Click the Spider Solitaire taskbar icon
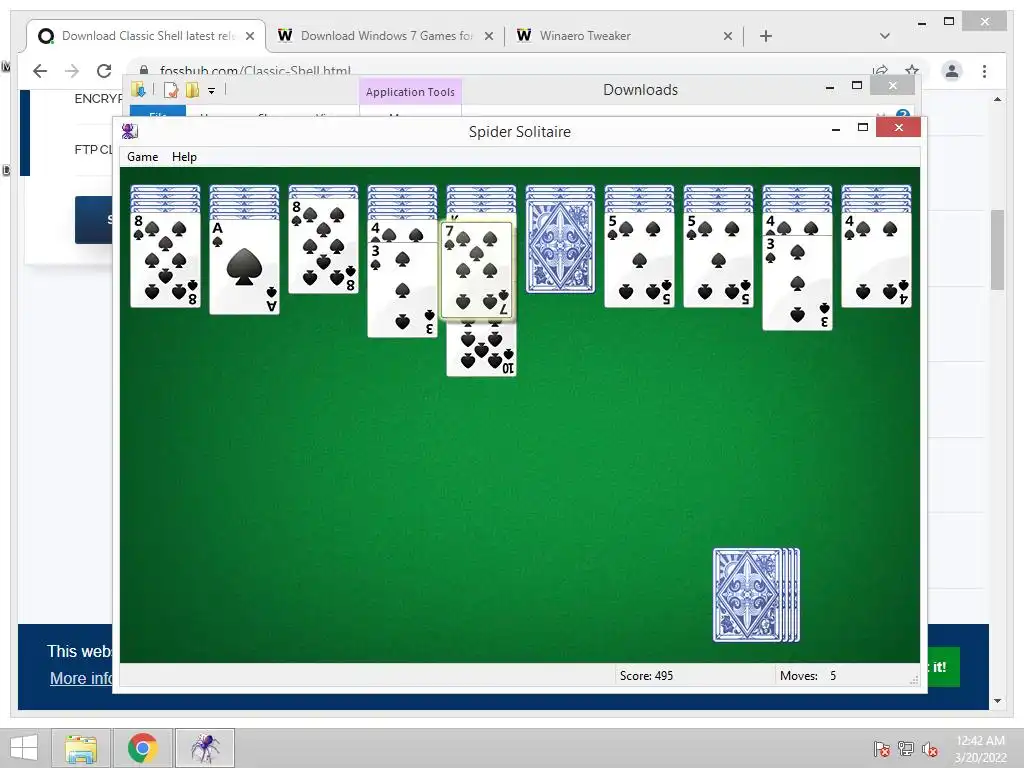Screen dimensions: 1024x768 pyautogui.click(x=205, y=748)
